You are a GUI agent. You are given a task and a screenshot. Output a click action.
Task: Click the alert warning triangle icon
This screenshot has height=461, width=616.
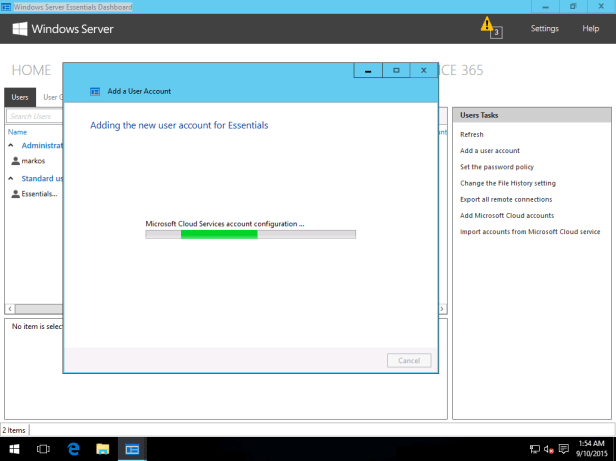coord(487,24)
